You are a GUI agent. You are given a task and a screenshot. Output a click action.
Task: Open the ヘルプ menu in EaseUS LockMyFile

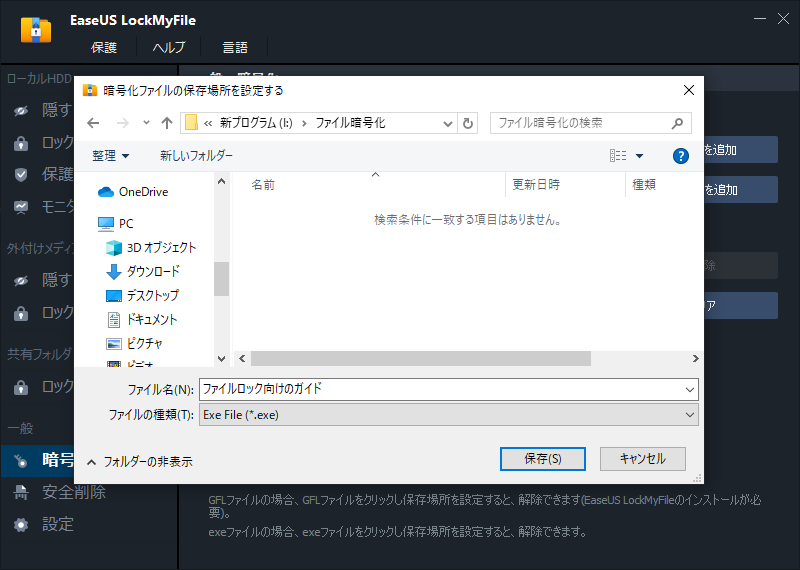tap(168, 47)
